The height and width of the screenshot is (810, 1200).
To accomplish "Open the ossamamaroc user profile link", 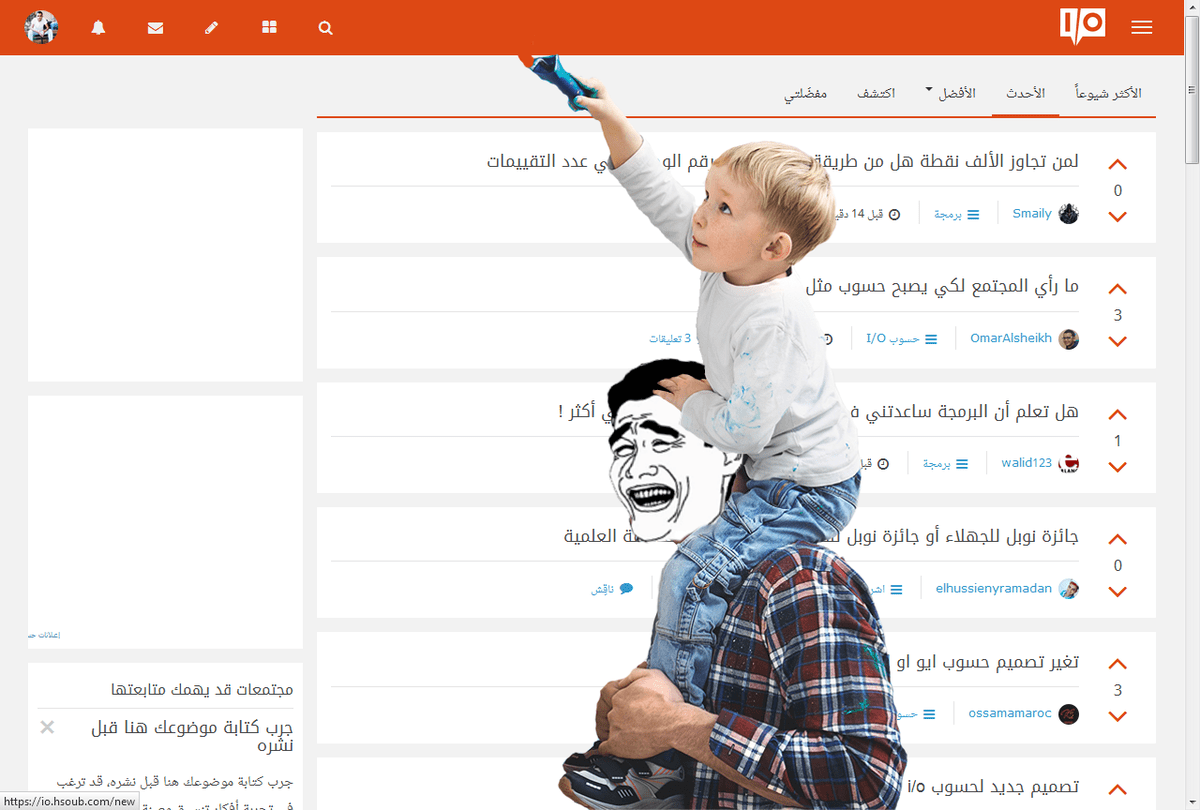I will (1010, 714).
